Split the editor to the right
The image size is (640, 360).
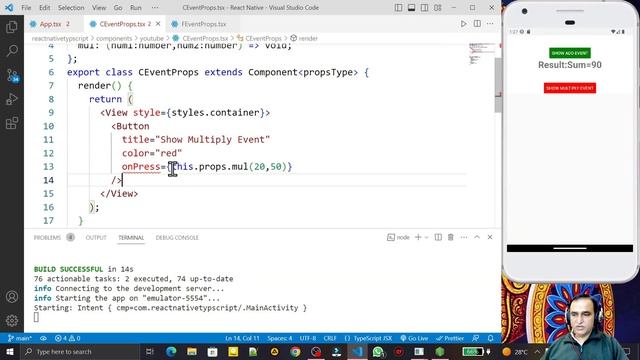pos(477,24)
